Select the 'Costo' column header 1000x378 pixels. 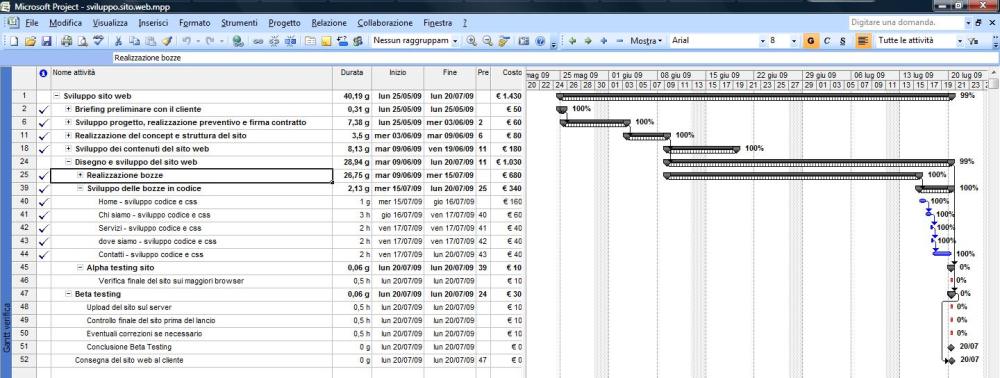coord(508,79)
